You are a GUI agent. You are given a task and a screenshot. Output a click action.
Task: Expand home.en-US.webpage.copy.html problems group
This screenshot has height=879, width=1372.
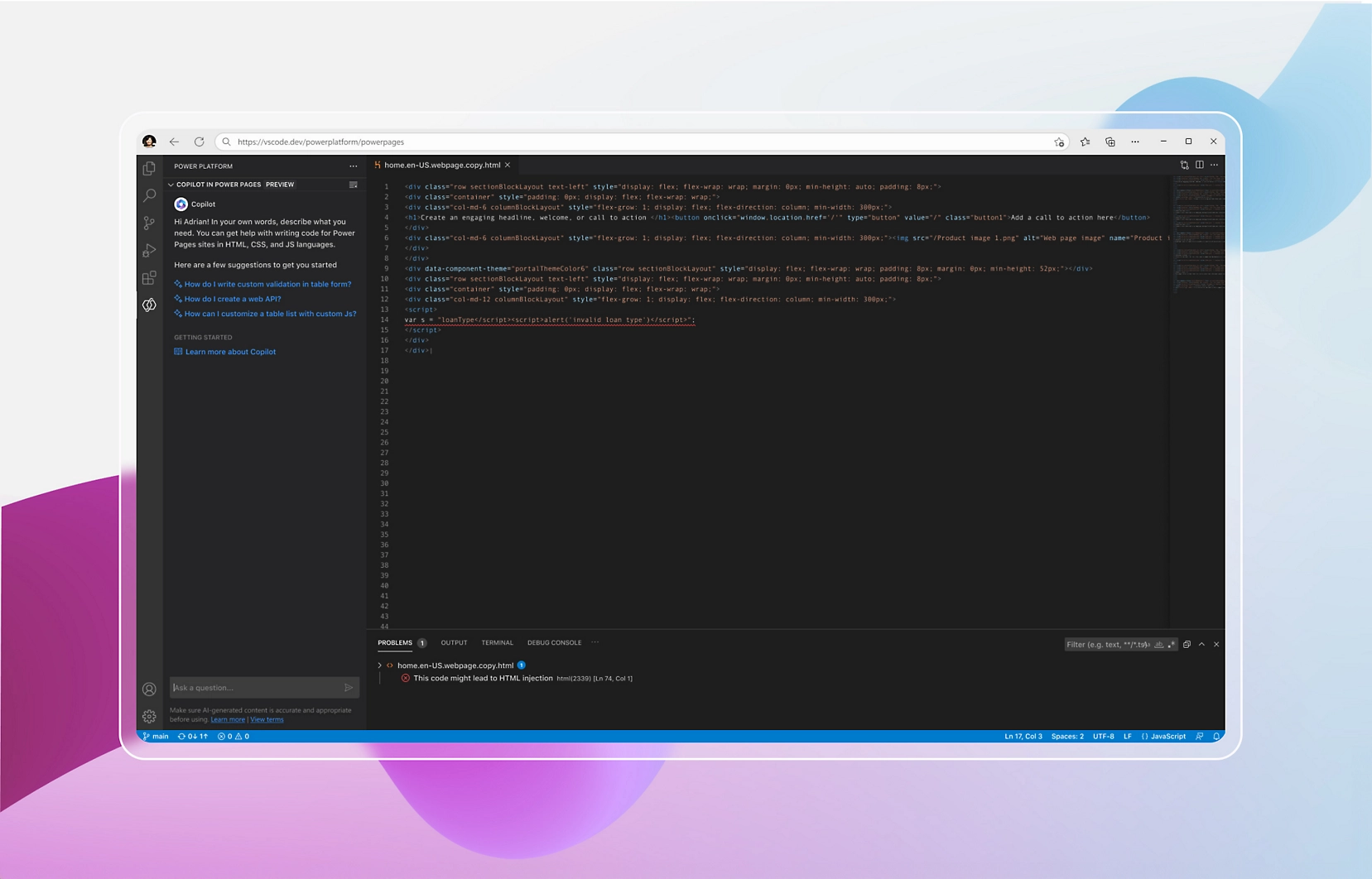pos(380,665)
